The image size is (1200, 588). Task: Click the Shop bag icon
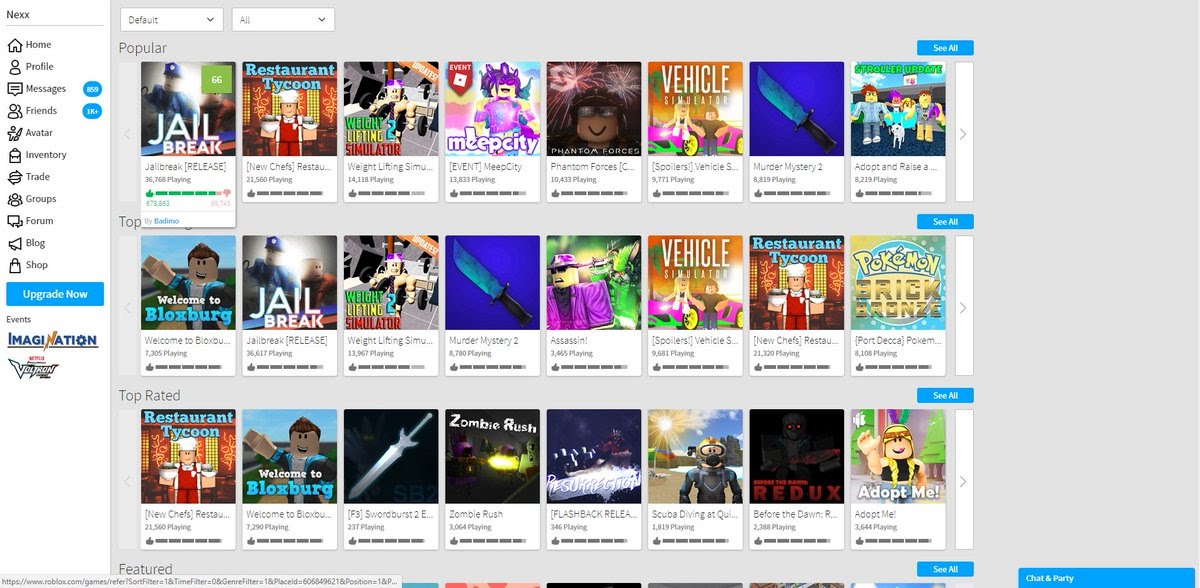click(15, 265)
